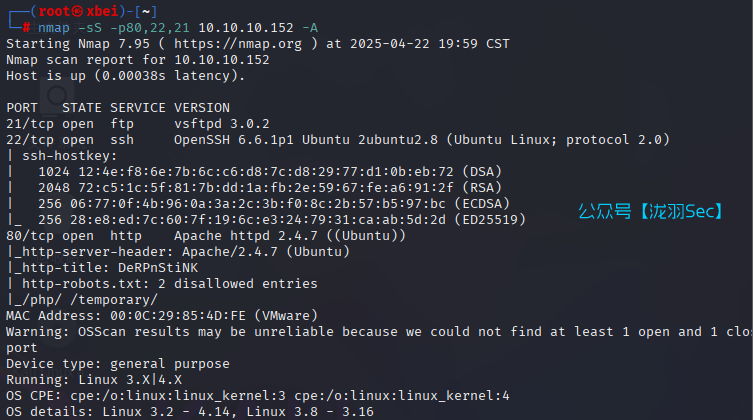
Task: Click the 21/tcp open ftp line
Action: pos(74,123)
